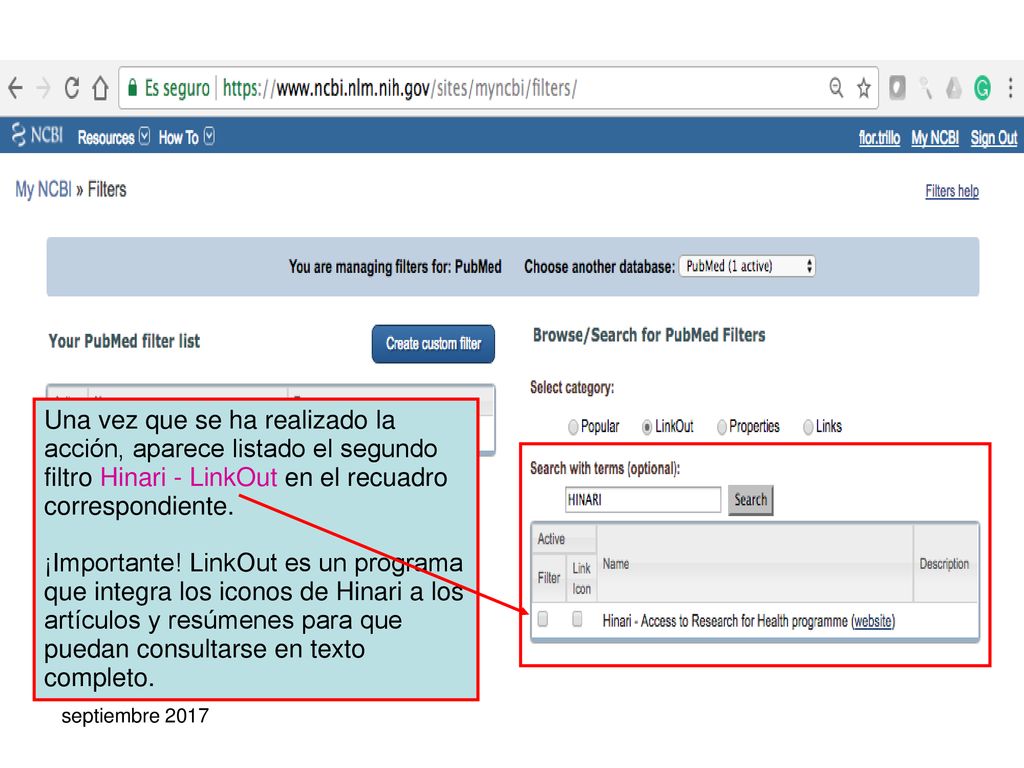Open the Hinari website link
Image resolution: width=1024 pixels, height=768 pixels.
click(x=872, y=621)
